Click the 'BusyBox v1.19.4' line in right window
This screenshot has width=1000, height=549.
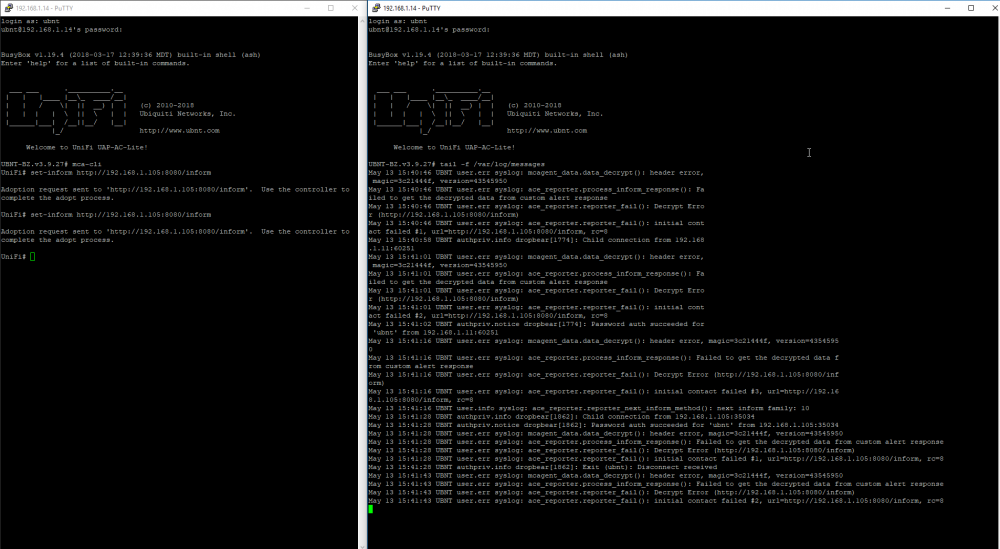point(498,55)
